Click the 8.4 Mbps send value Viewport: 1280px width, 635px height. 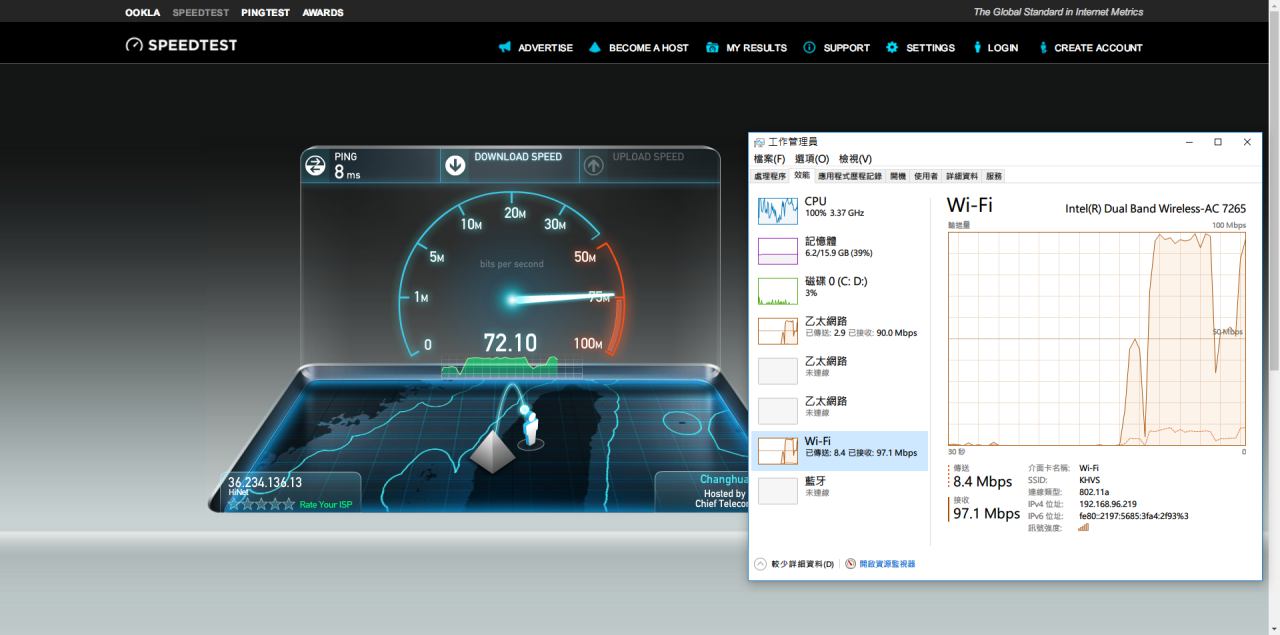(982, 482)
